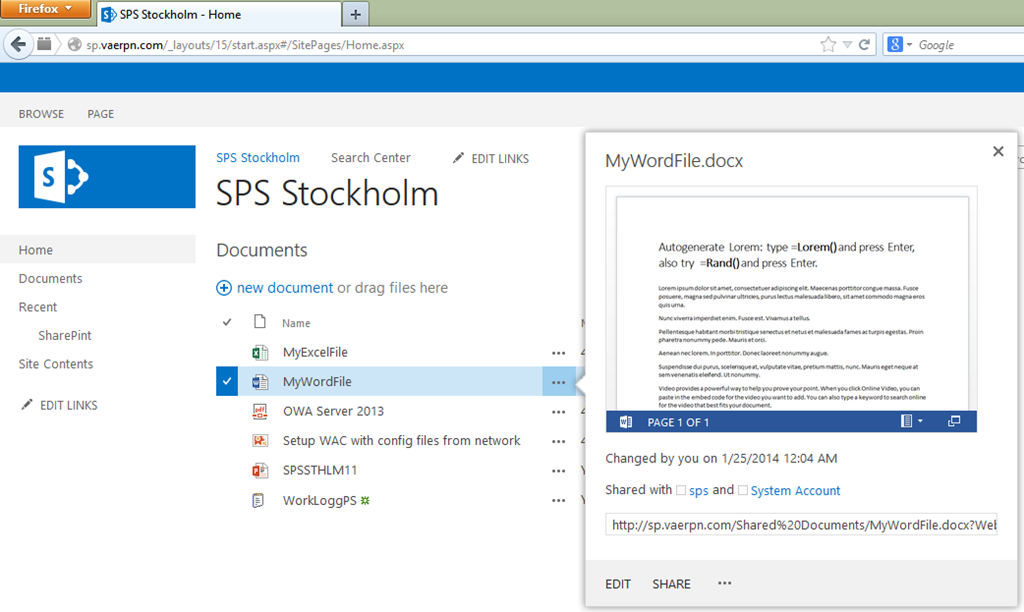Click the Setup WAC presentation file icon
1024x612 pixels.
tap(260, 441)
